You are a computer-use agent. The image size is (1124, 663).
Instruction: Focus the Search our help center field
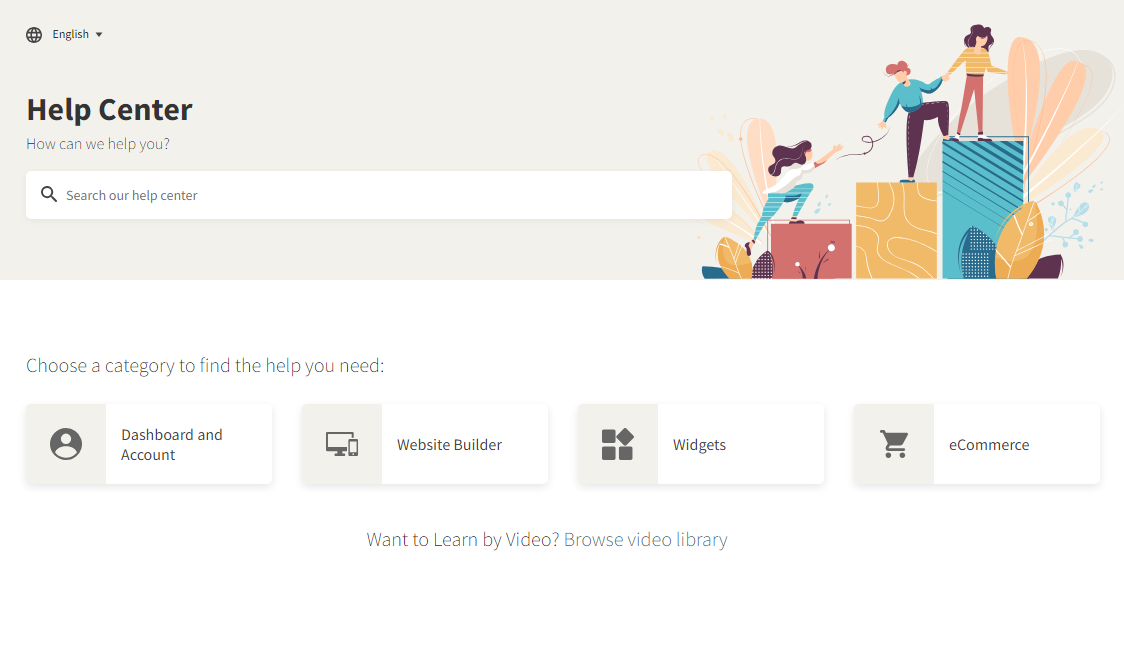(x=378, y=195)
